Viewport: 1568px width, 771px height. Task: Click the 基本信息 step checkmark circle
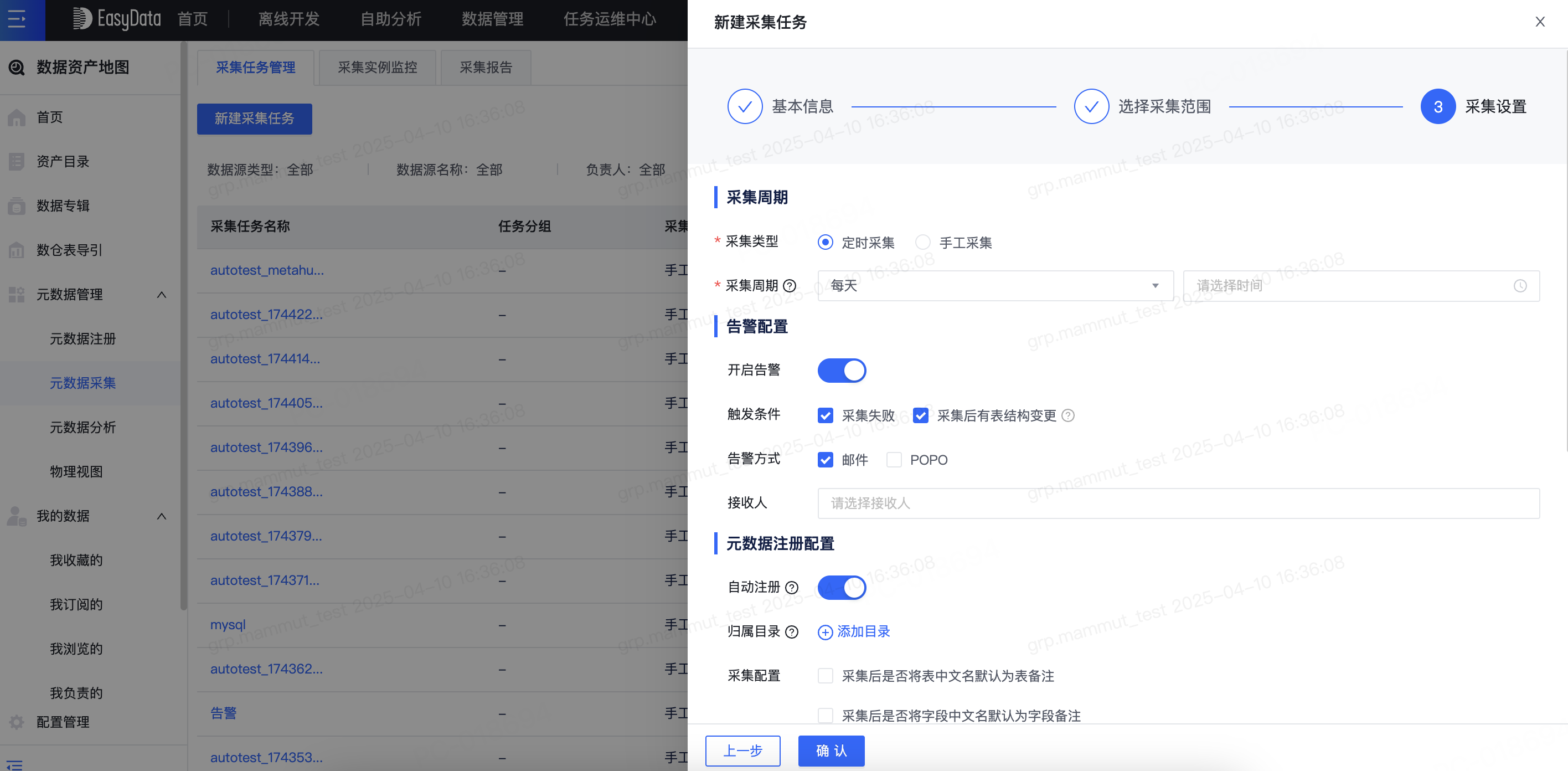[x=745, y=106]
